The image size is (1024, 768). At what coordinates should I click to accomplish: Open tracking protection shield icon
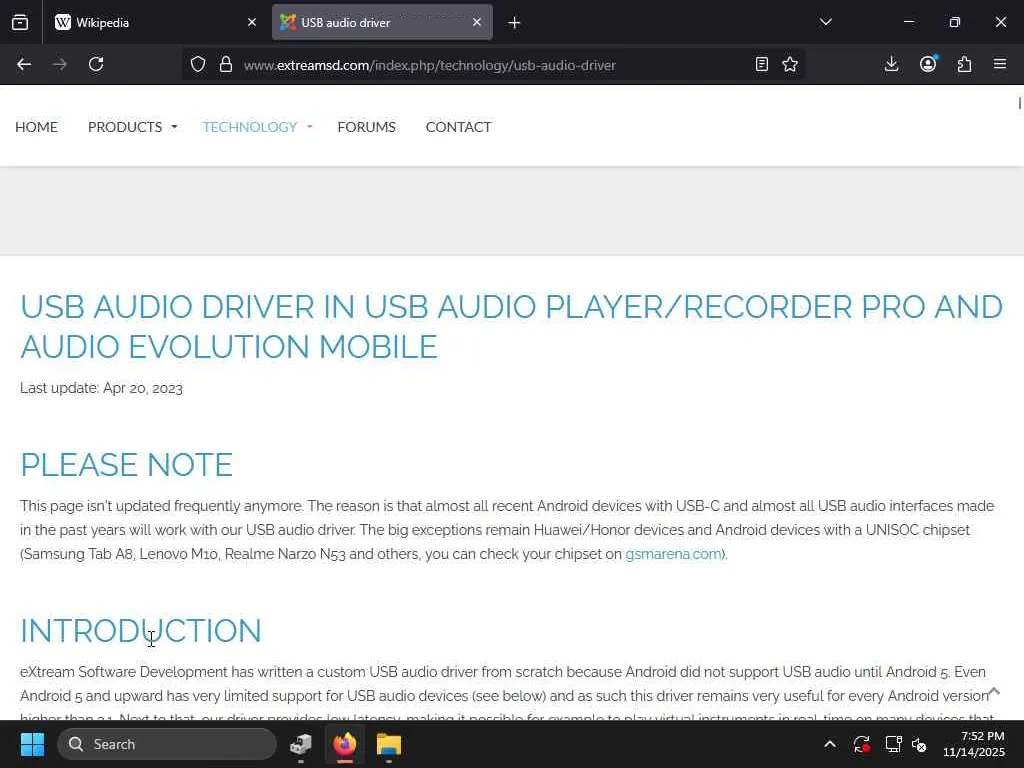[x=198, y=64]
